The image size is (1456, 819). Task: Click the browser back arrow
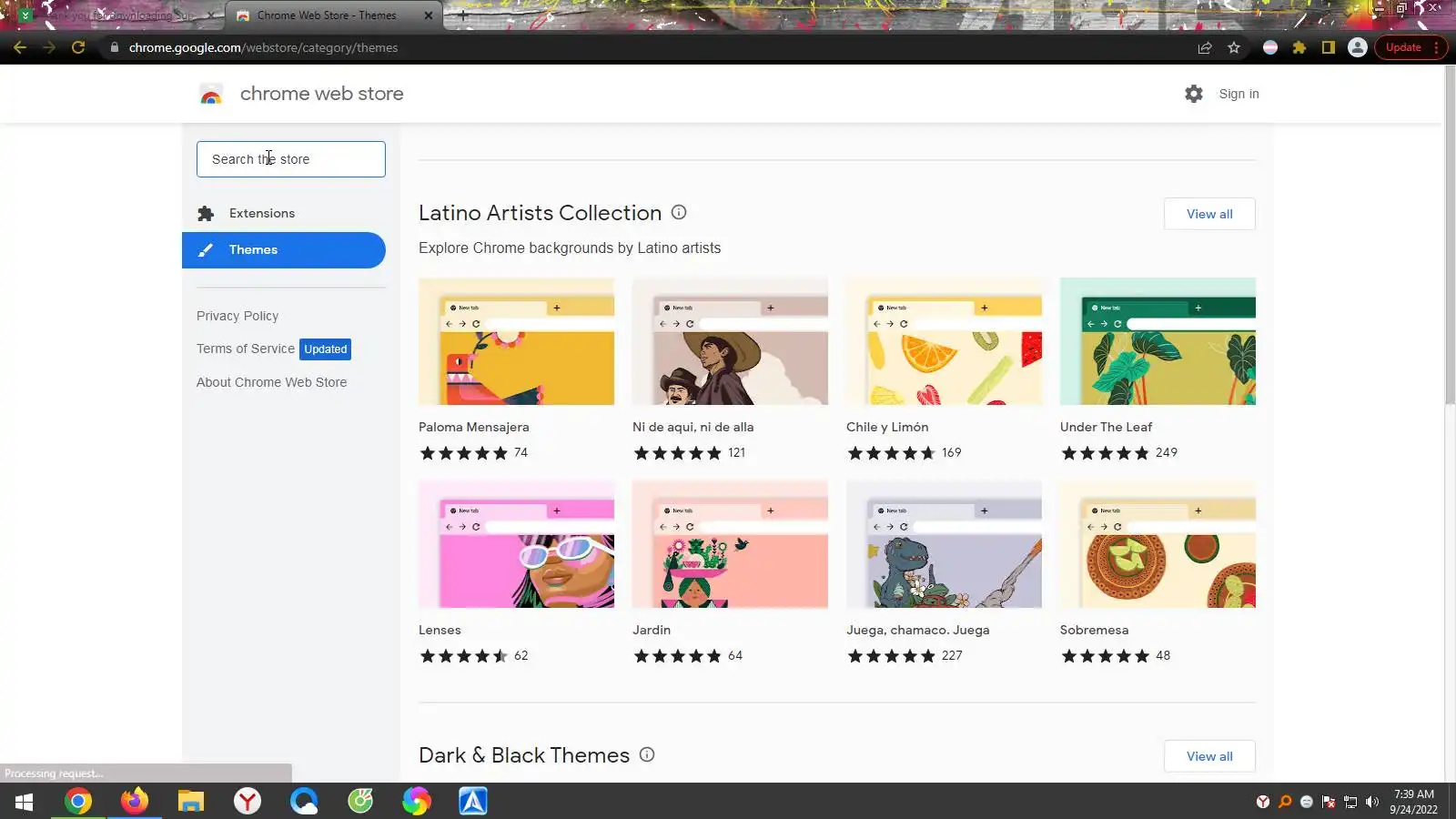click(x=20, y=47)
